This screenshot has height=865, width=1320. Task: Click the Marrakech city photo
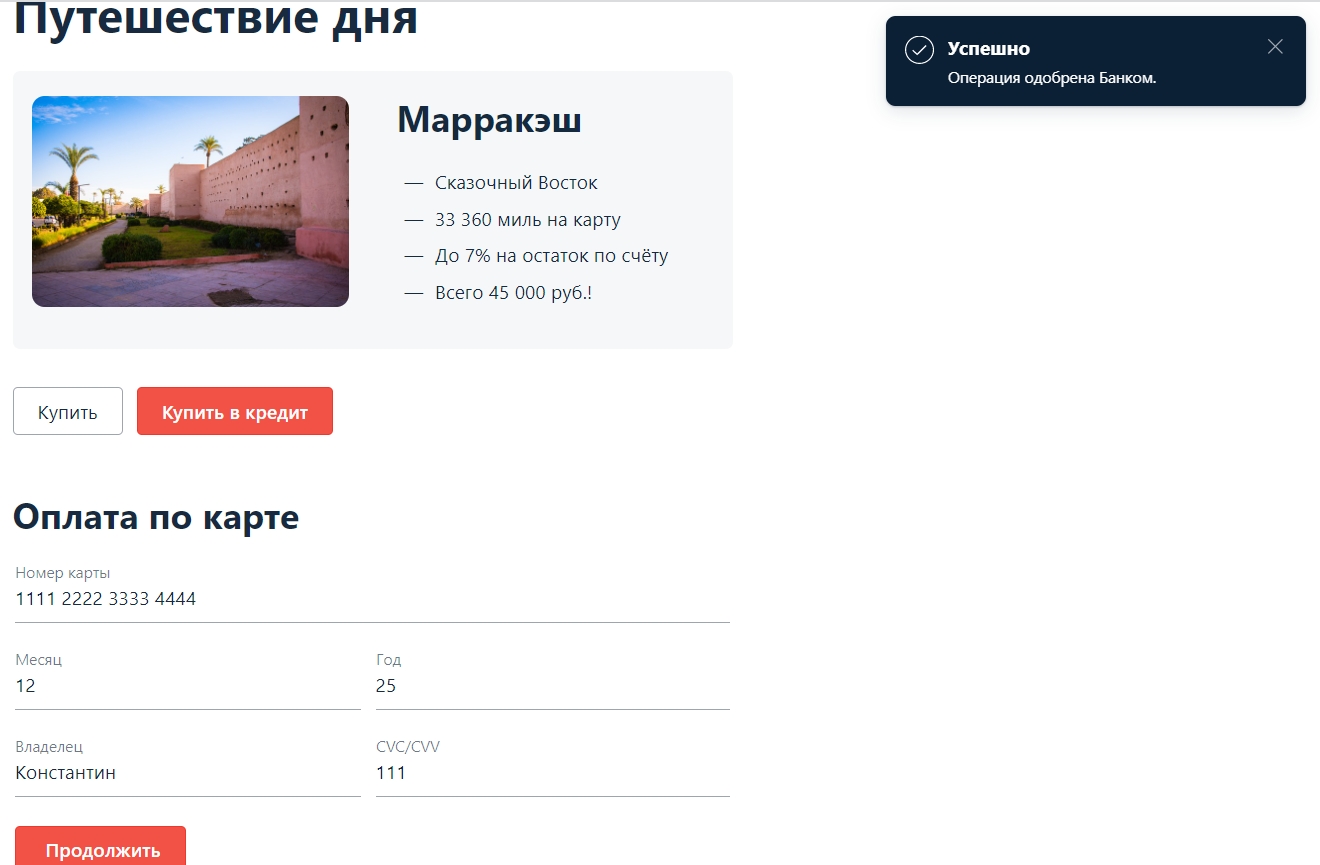pyautogui.click(x=190, y=201)
